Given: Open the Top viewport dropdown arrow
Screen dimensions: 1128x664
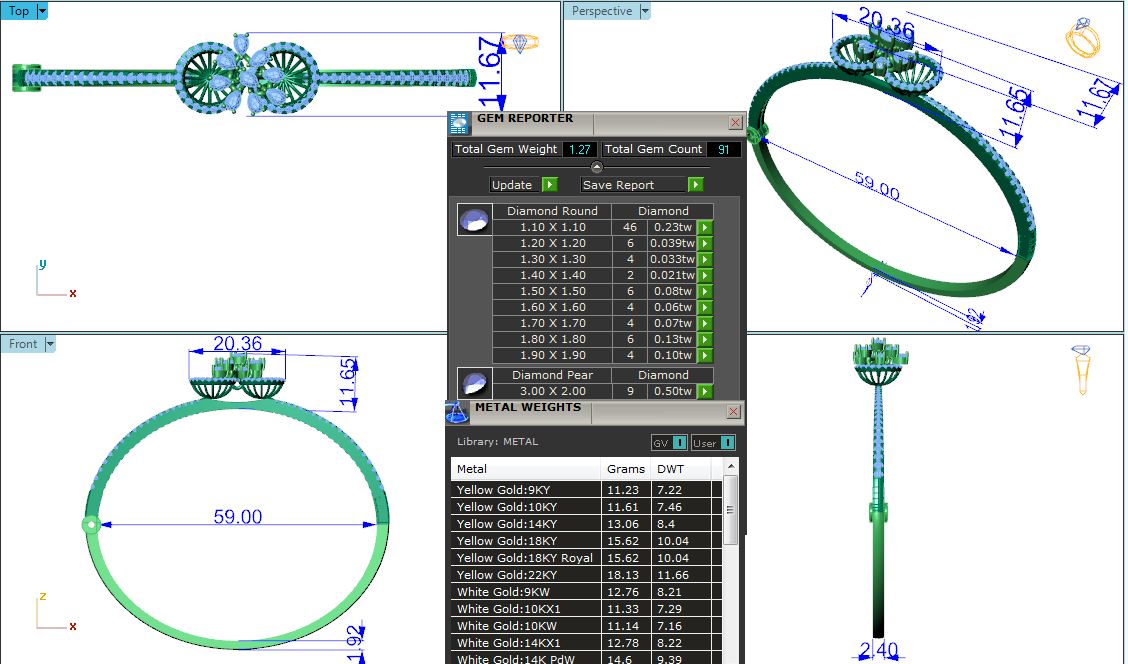Looking at the screenshot, I should tap(42, 11).
